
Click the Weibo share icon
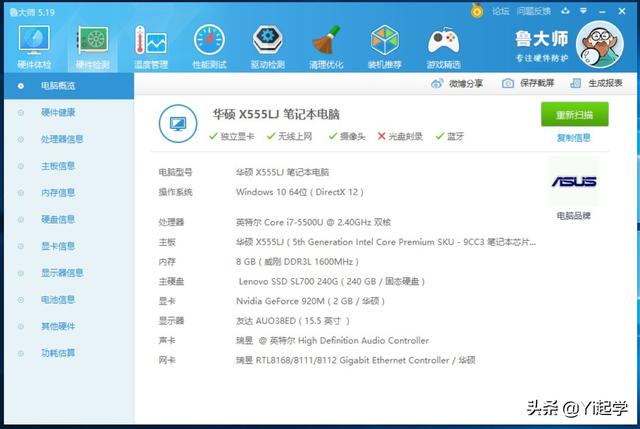click(437, 84)
